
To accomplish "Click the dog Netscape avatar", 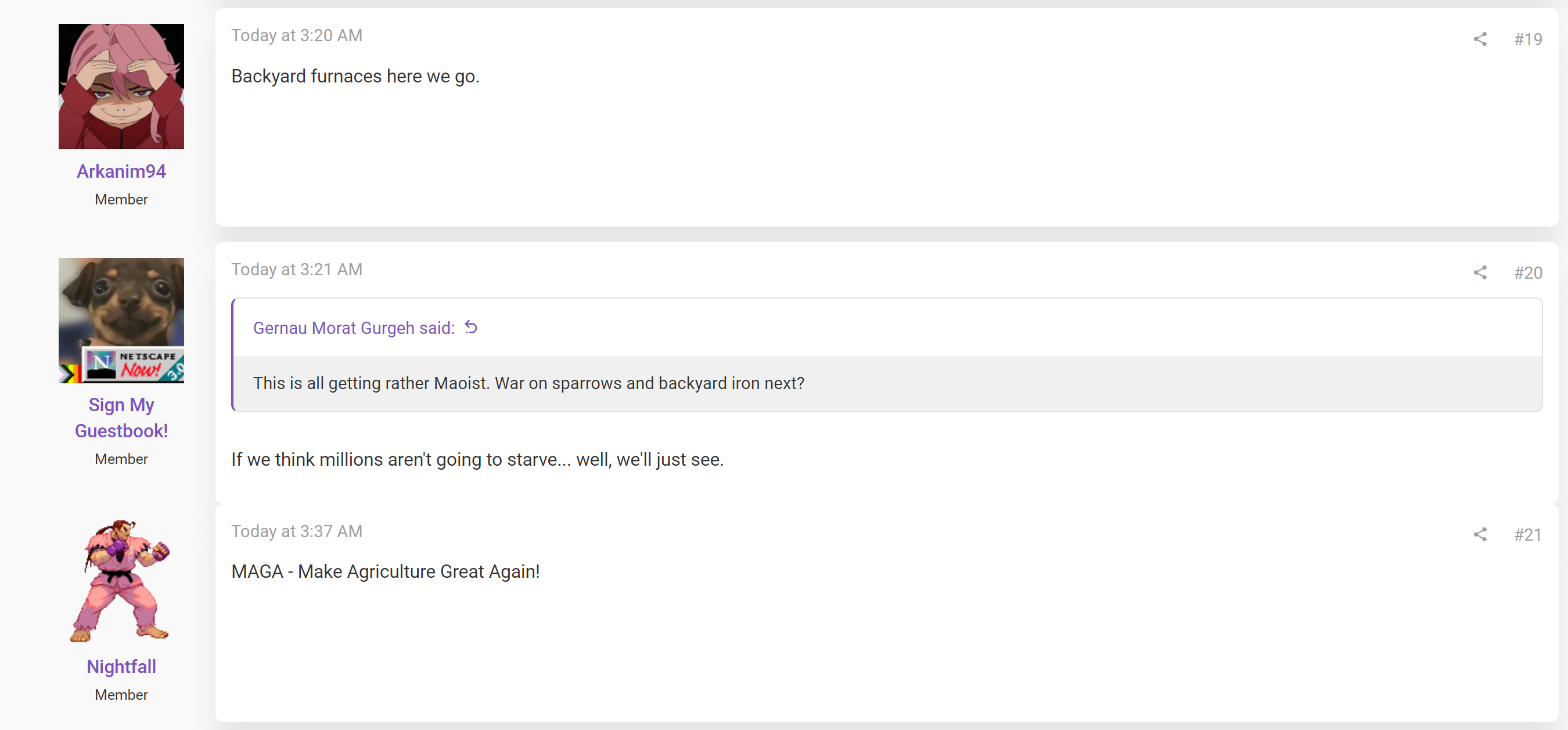I will (x=121, y=320).
